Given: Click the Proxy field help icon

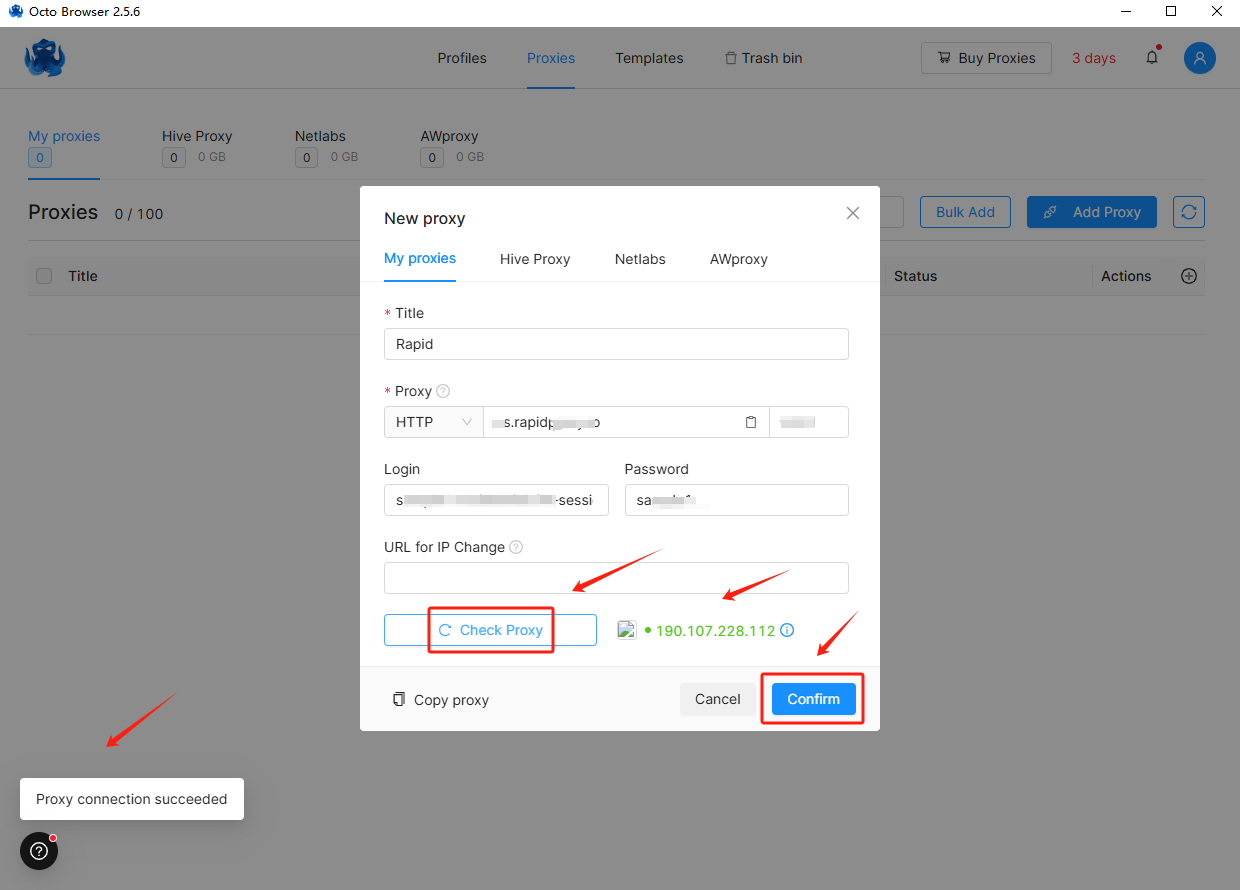Looking at the screenshot, I should pos(443,391).
